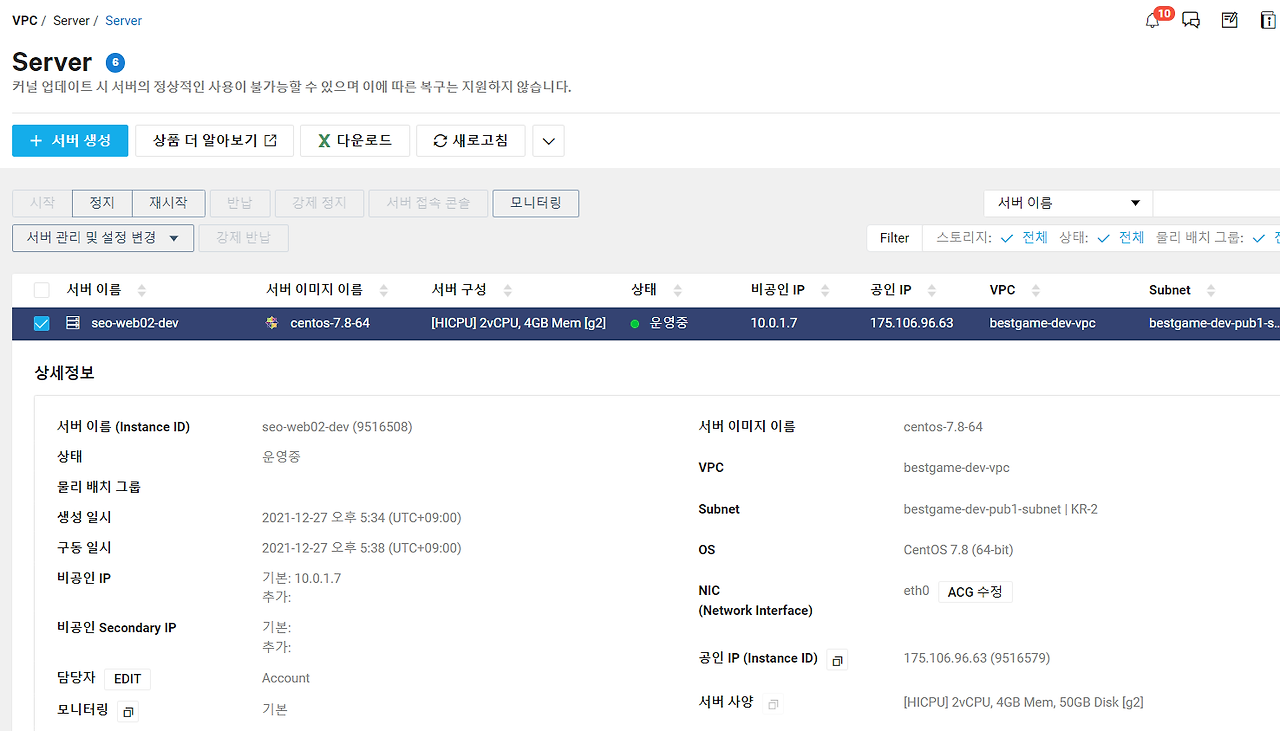Download server list via 다운로드
Image resolution: width=1280 pixels, height=731 pixels.
click(x=355, y=141)
